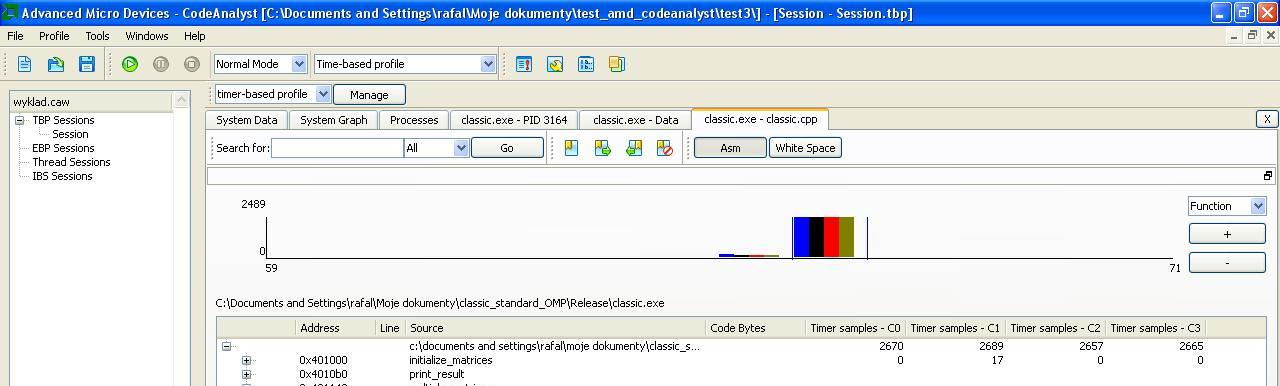Image resolution: width=1280 pixels, height=386 pixels.
Task: Click the black bar in histogram
Action: [817, 237]
